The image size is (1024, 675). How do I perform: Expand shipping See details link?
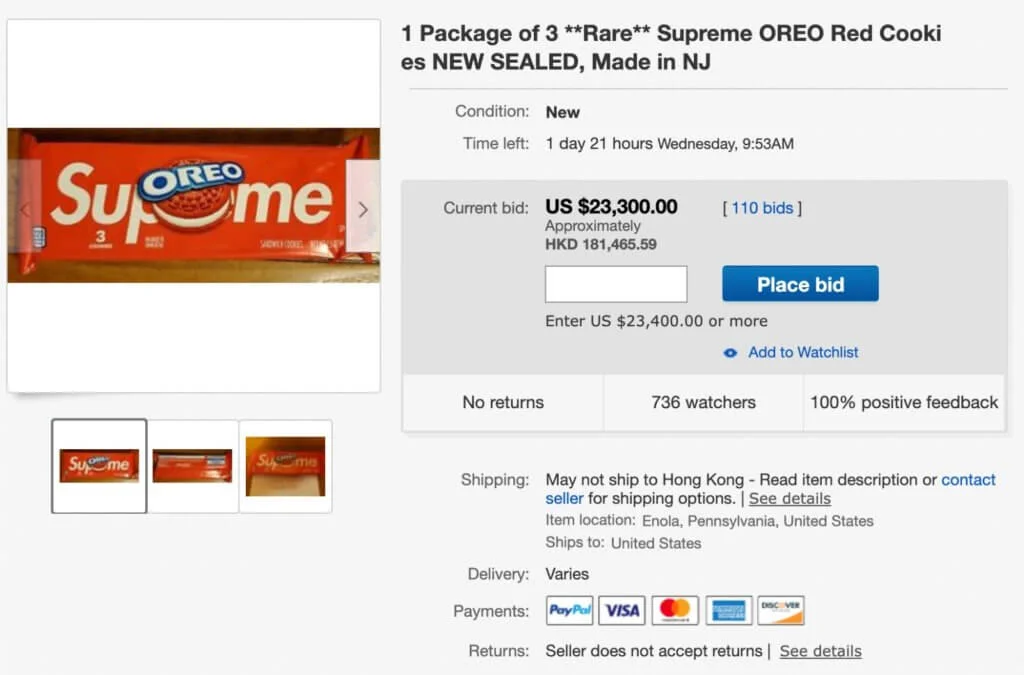789,498
